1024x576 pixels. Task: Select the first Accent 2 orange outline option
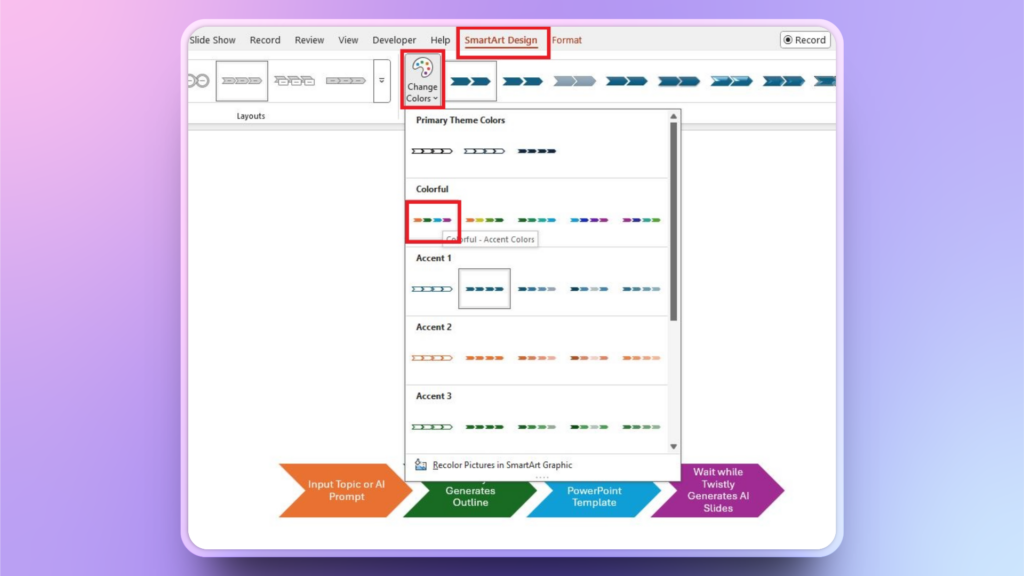432,357
